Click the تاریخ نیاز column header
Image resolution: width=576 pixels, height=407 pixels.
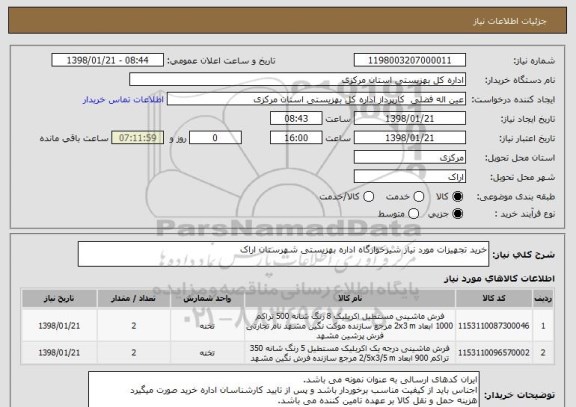click(x=59, y=298)
